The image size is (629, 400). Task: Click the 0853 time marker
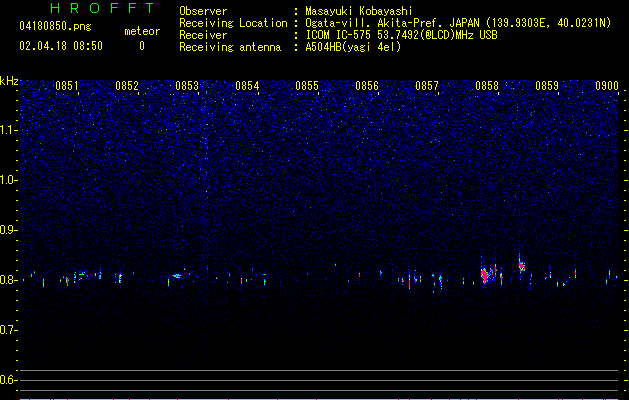pyautogui.click(x=187, y=86)
